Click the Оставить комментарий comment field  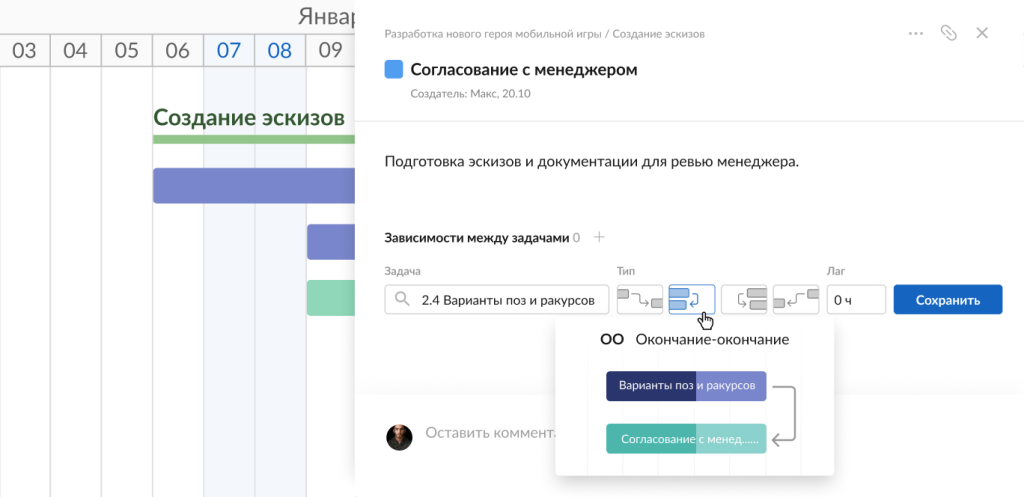[x=490, y=432]
